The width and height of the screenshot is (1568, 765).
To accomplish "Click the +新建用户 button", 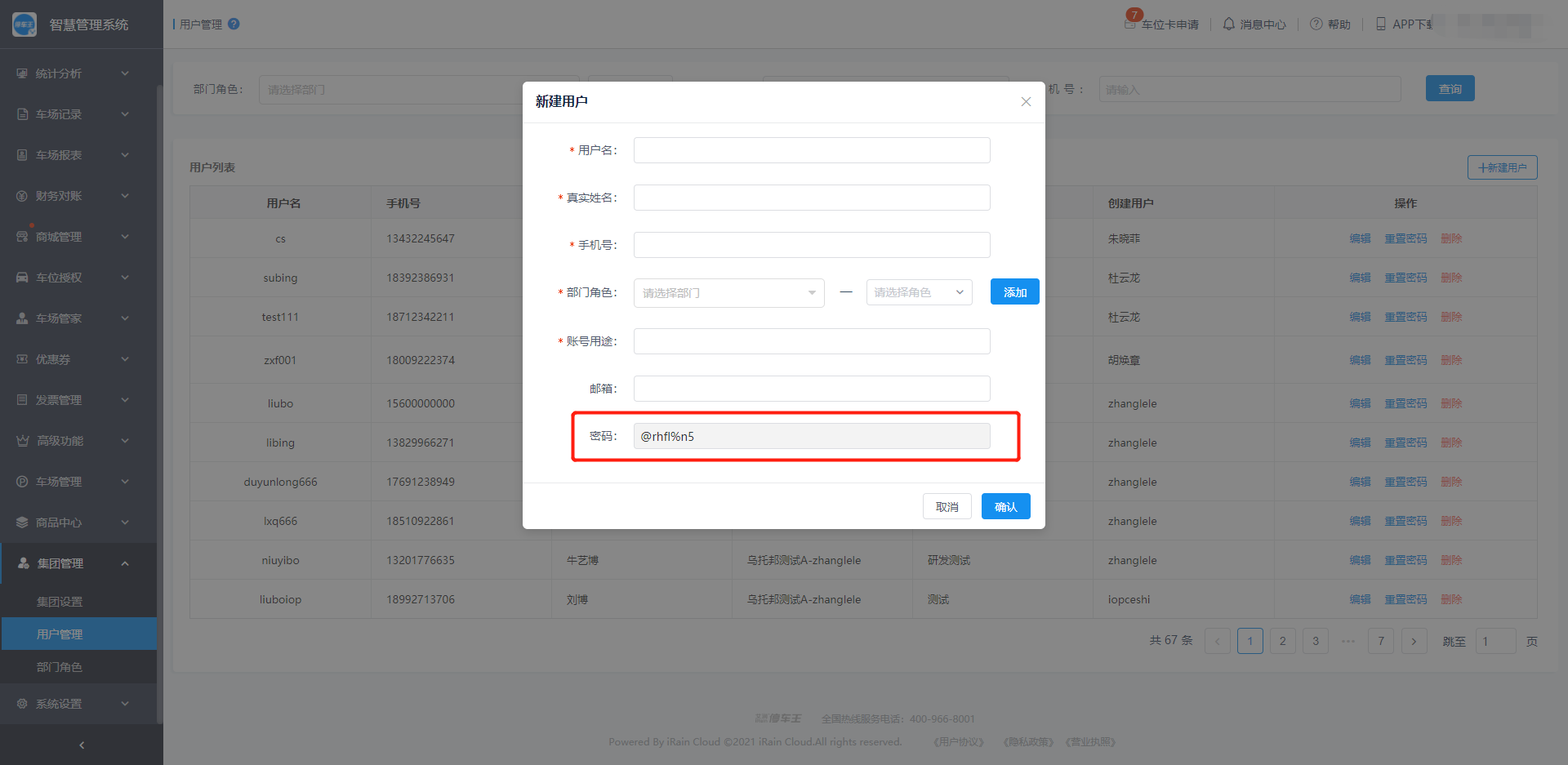I will click(x=1502, y=167).
